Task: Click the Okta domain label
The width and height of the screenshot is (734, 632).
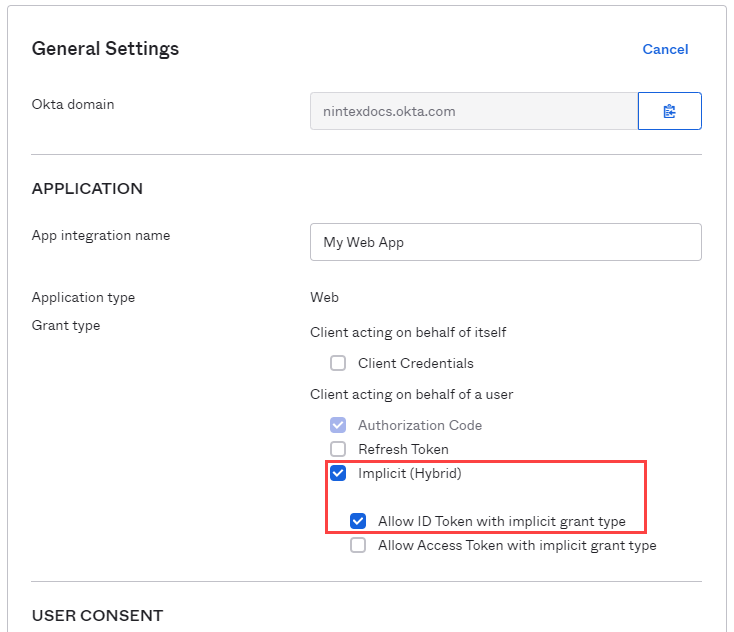Action: pyautogui.click(x=73, y=104)
